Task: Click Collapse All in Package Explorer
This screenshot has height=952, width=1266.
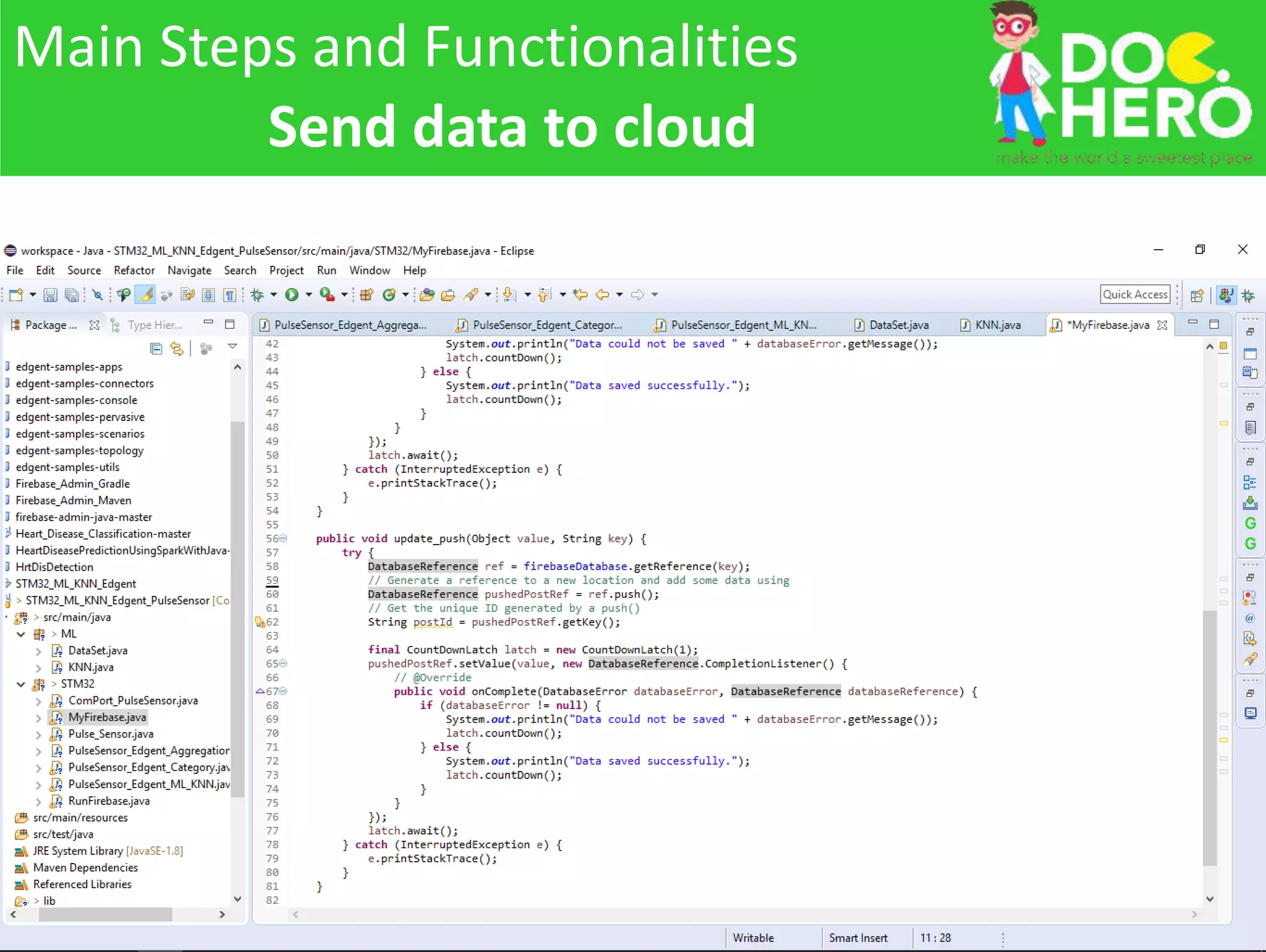Action: point(156,349)
